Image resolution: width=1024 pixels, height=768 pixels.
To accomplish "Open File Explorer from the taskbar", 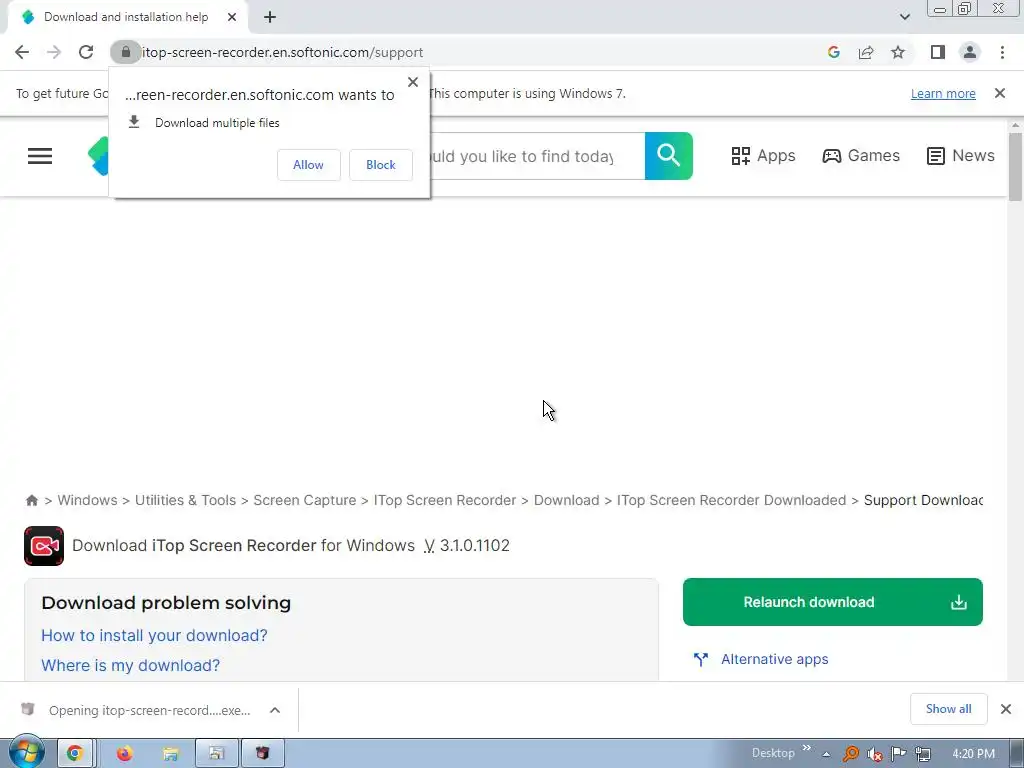I will [x=170, y=754].
